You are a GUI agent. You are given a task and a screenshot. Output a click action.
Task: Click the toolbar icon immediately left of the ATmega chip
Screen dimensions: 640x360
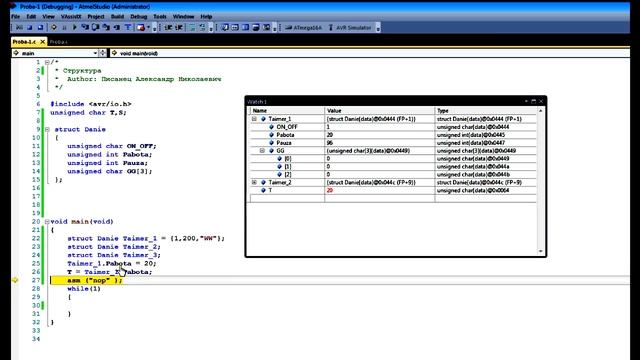click(x=267, y=27)
